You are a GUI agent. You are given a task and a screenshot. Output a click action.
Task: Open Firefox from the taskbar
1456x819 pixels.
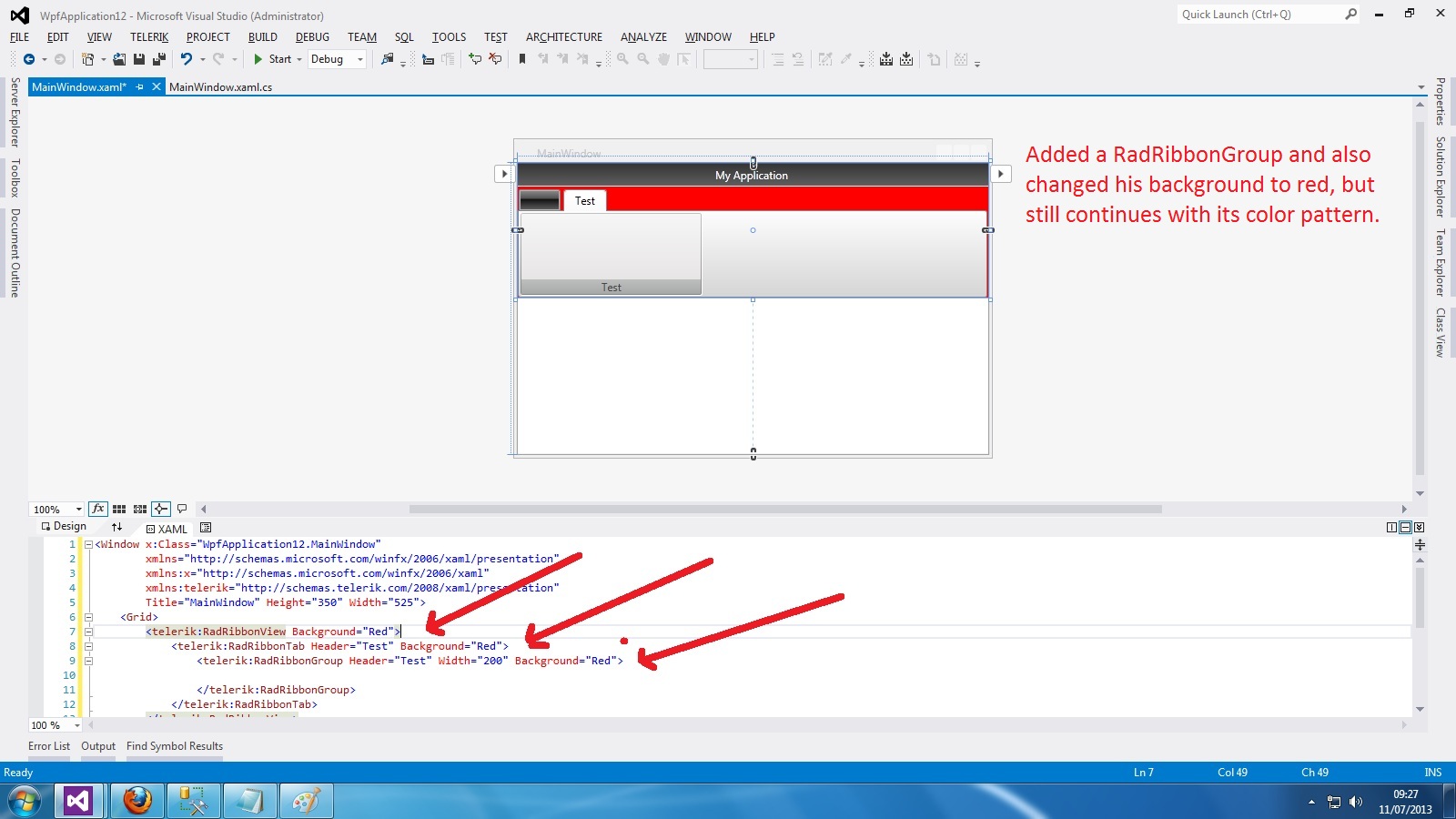(x=137, y=802)
